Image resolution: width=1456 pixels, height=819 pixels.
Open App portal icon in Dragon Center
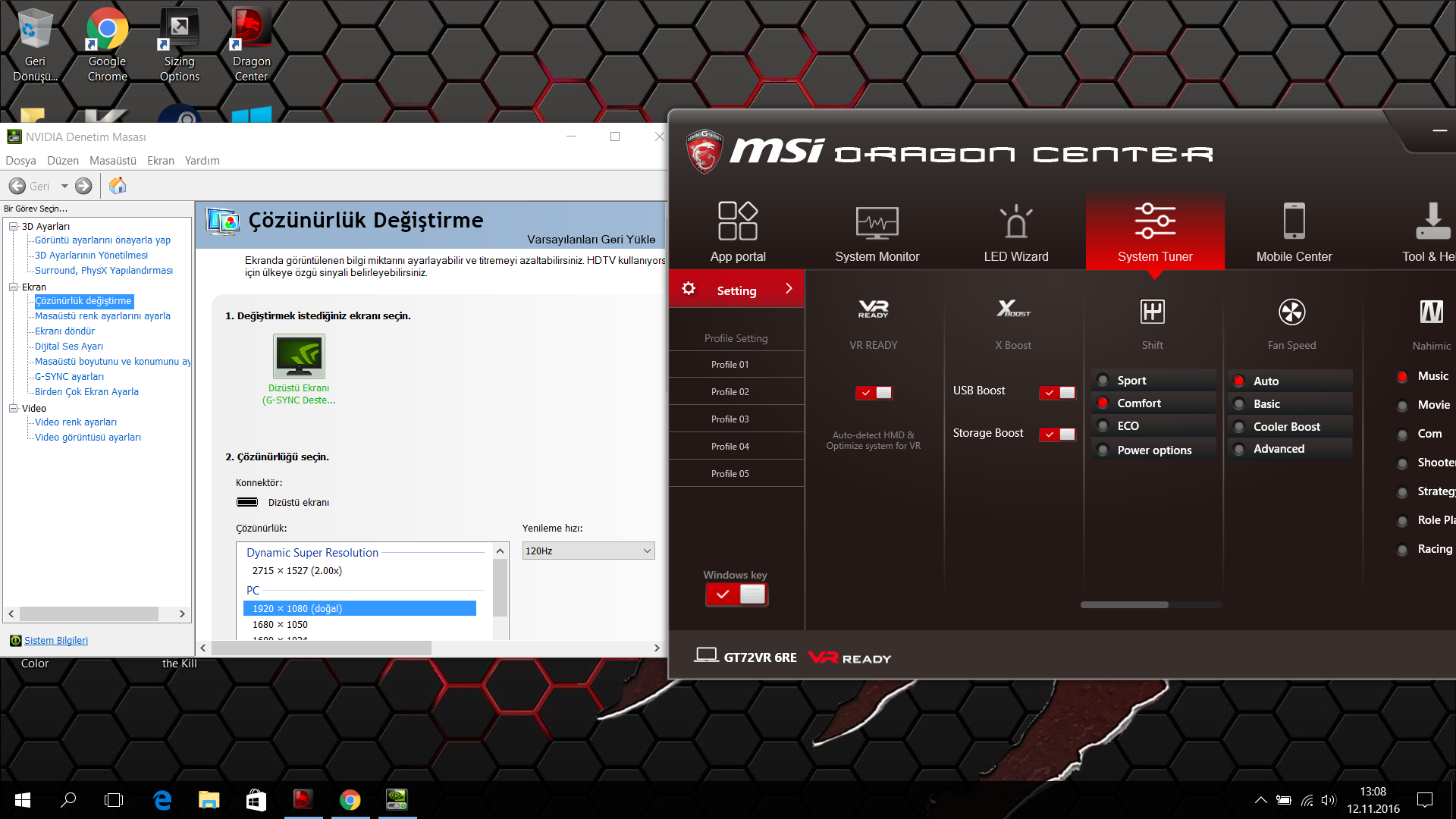[738, 221]
